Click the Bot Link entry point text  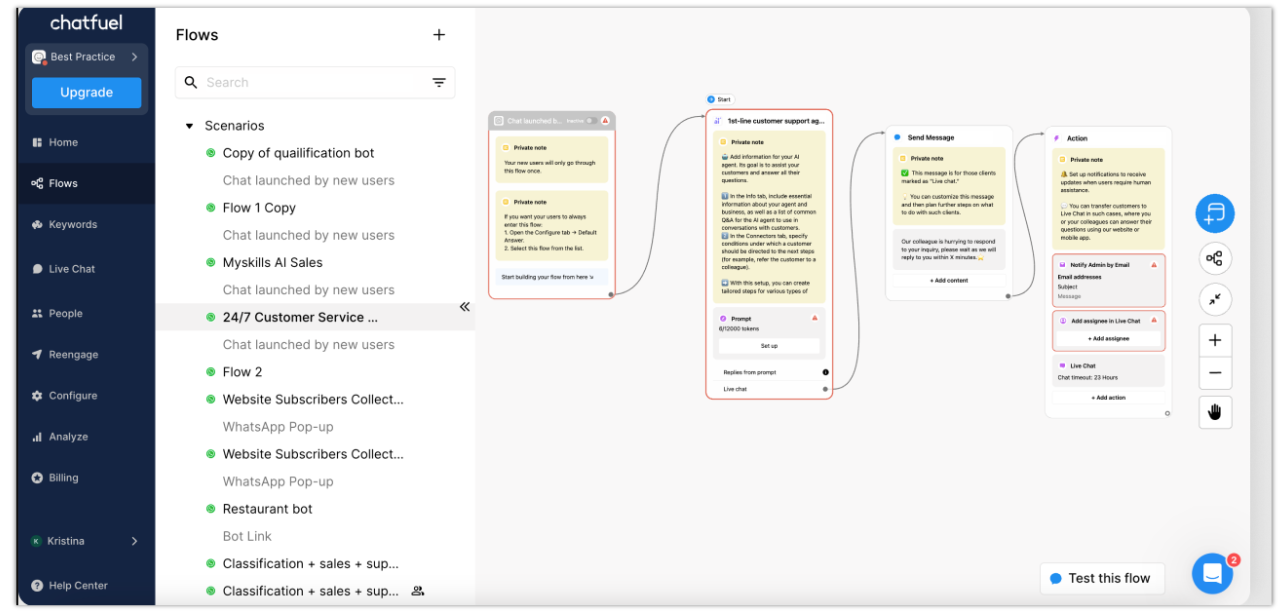(247, 536)
